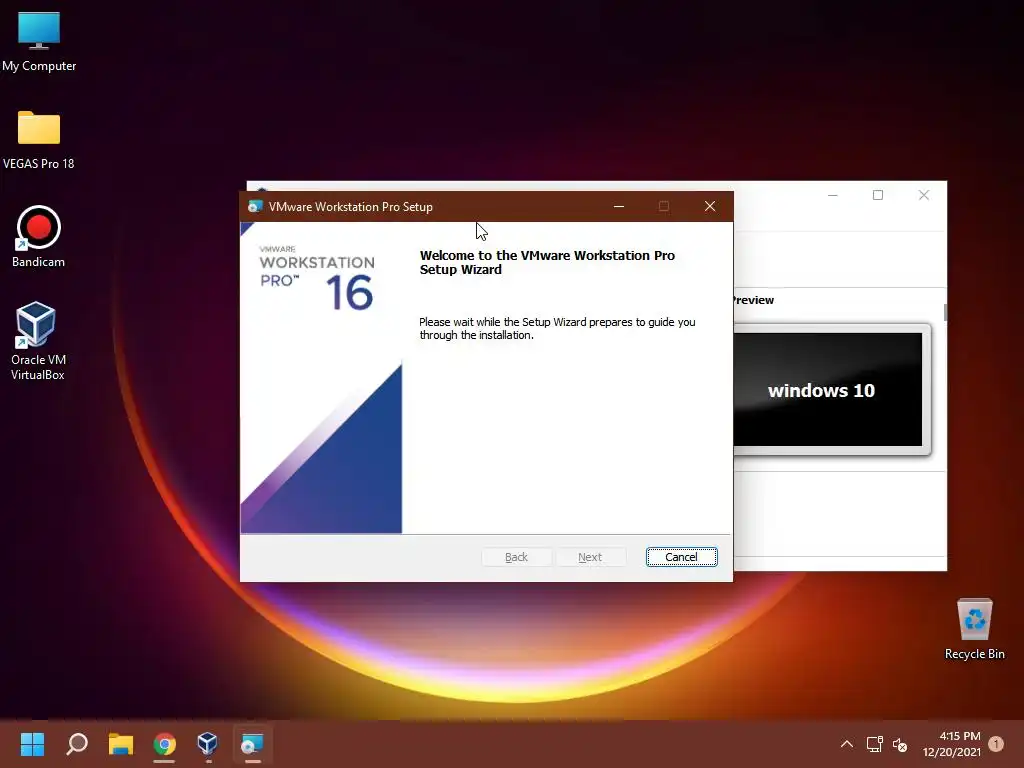
Task: Show hidden system tray icons
Action: click(846, 744)
